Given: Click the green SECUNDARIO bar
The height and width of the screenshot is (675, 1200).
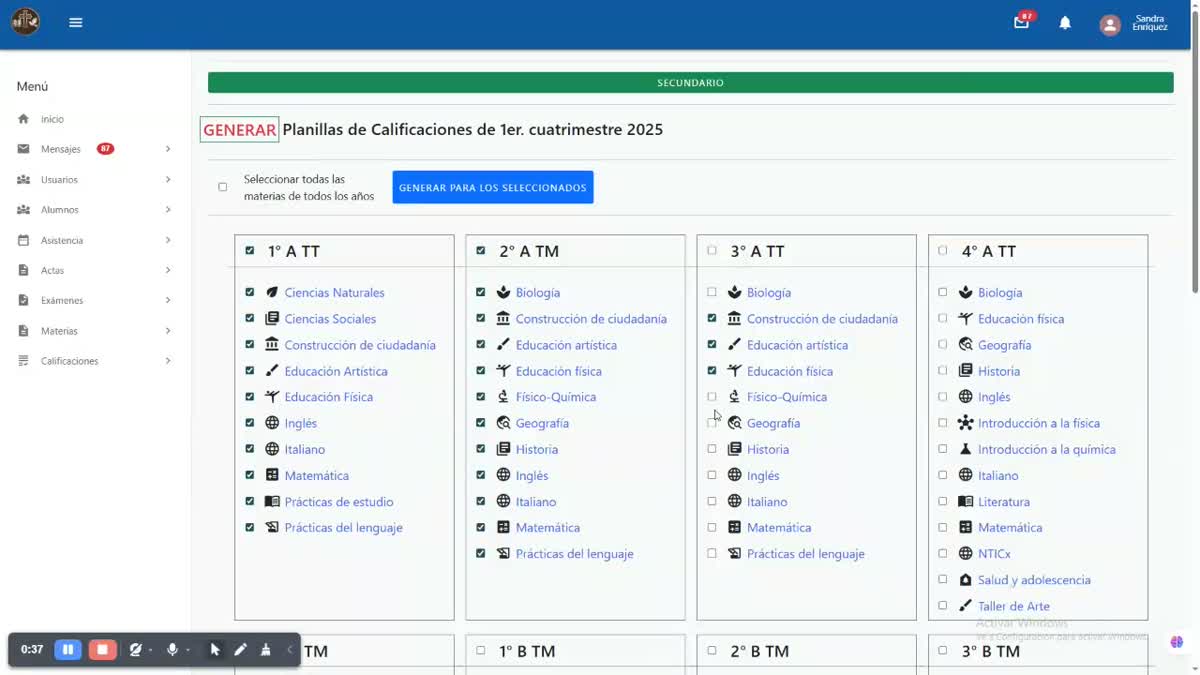Looking at the screenshot, I should point(690,83).
